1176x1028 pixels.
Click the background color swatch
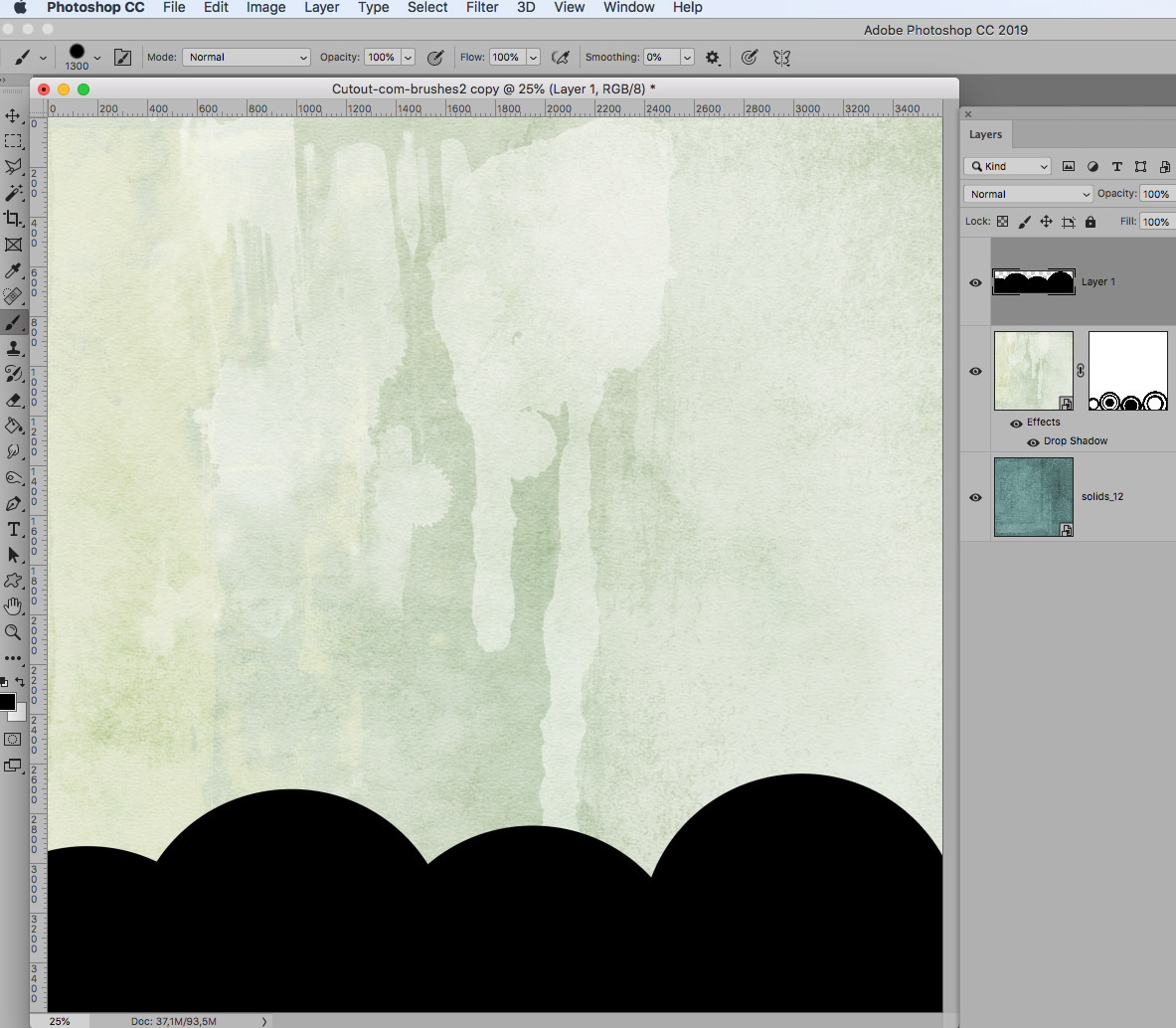[x=20, y=713]
